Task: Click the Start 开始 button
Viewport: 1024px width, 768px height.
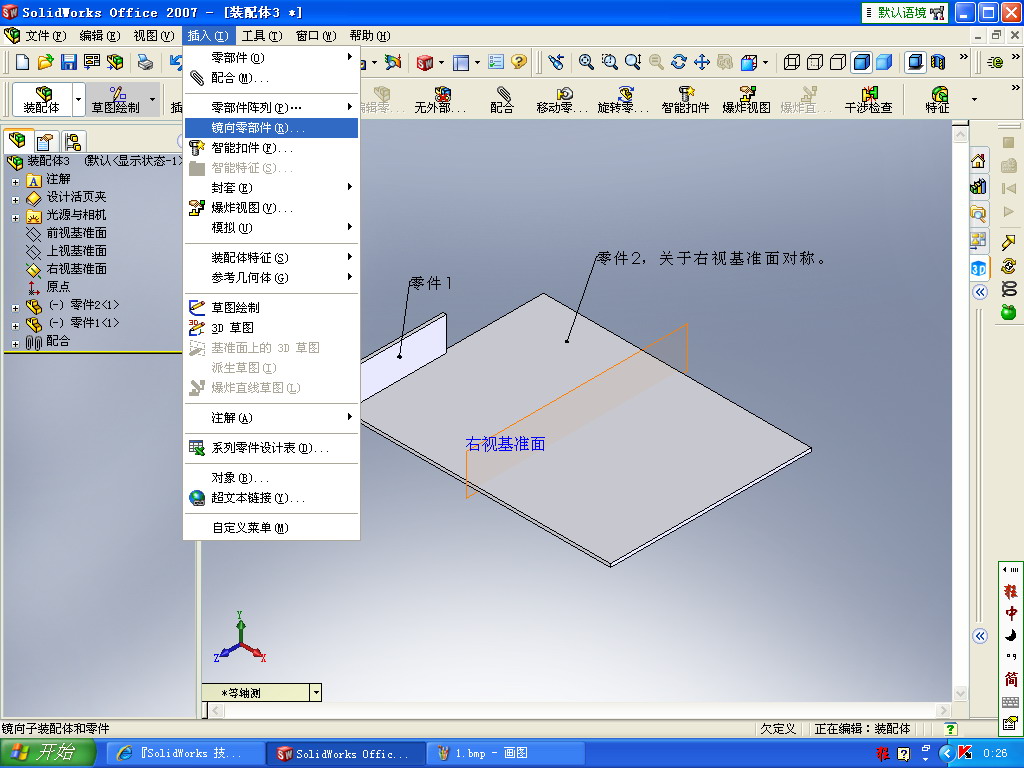Action: click(x=48, y=753)
